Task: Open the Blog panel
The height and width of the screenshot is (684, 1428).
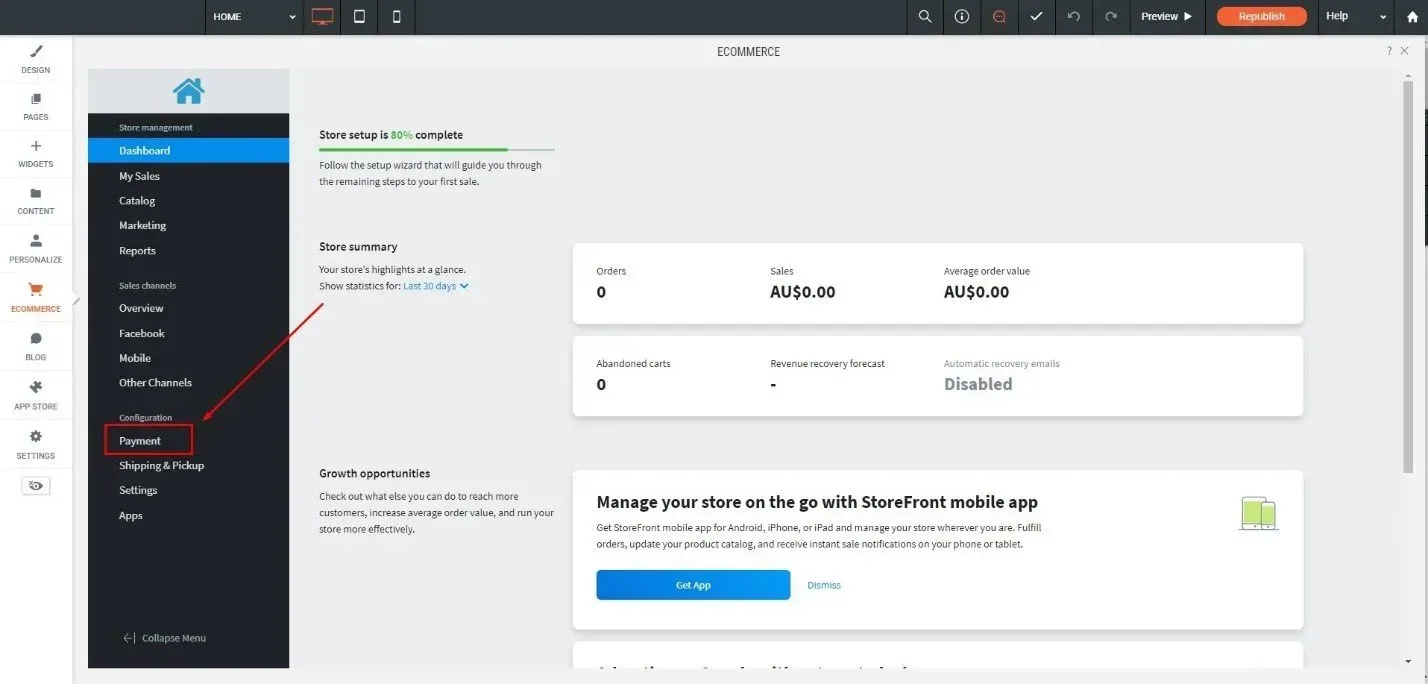Action: click(36, 346)
